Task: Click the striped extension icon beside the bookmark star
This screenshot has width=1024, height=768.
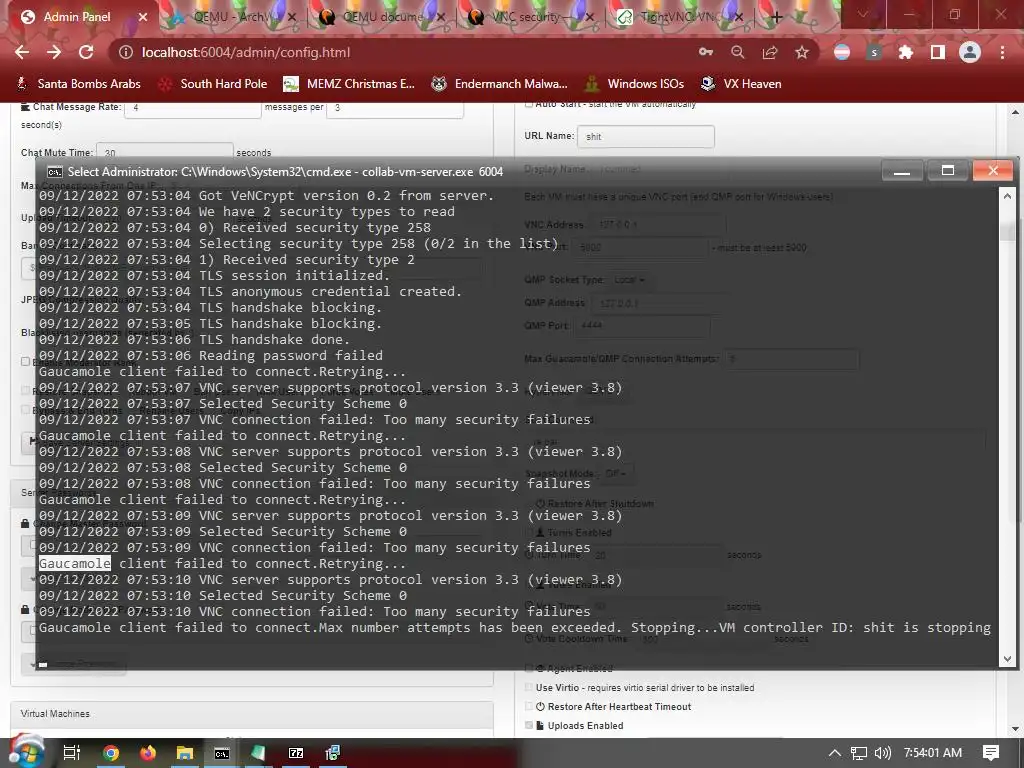Action: (842, 52)
